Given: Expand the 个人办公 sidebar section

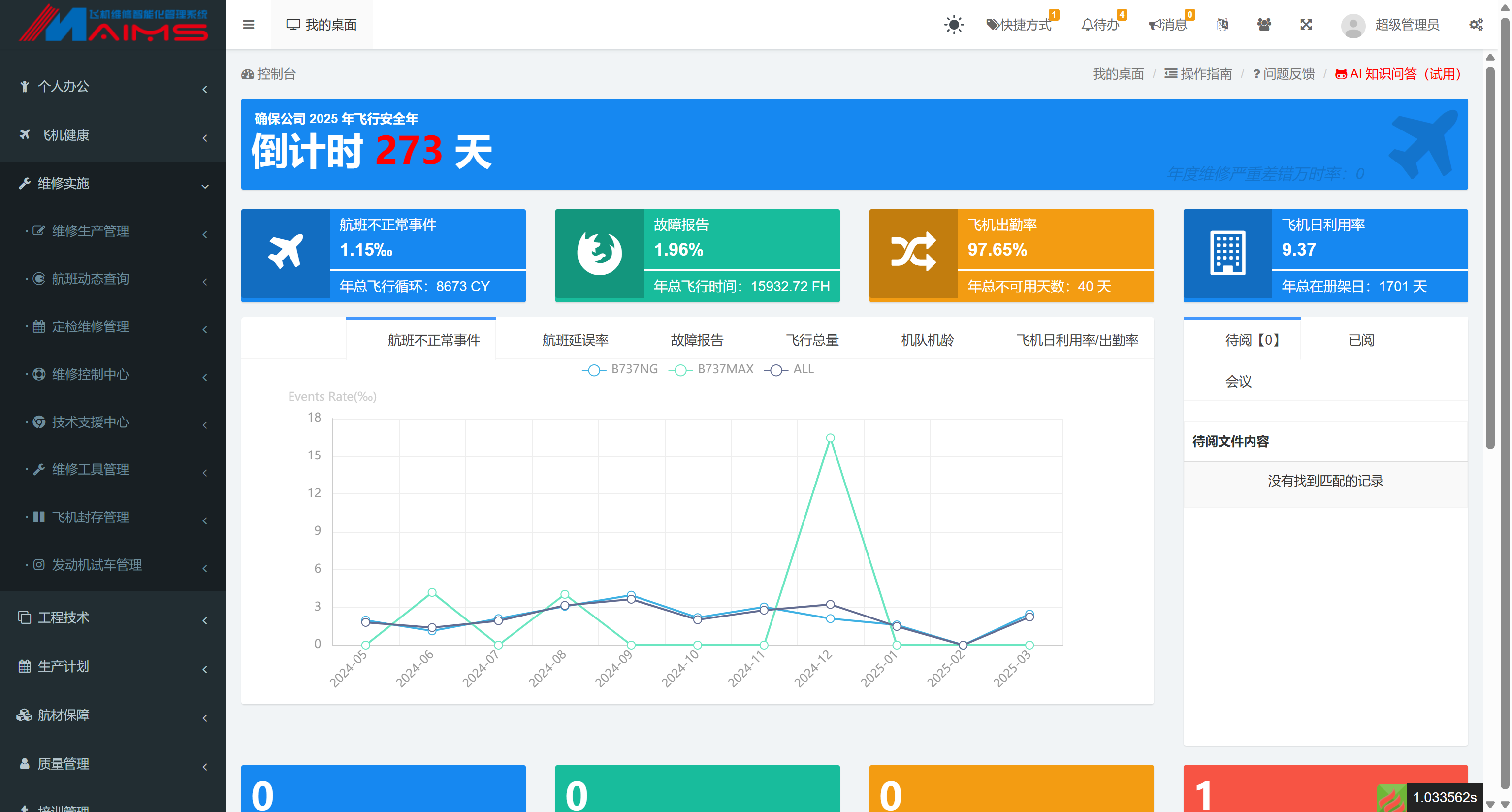Looking at the screenshot, I should tap(112, 86).
